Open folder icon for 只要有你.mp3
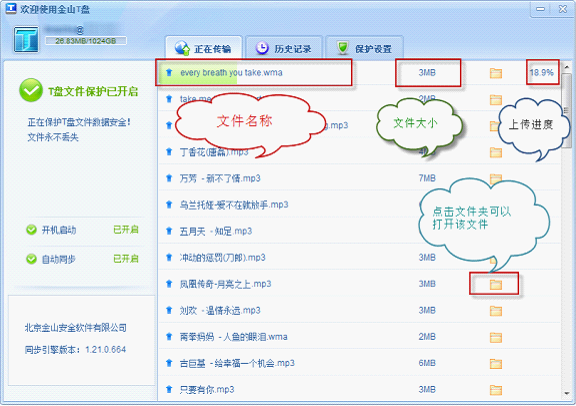Screen dimensions: 576x406 click(496, 390)
